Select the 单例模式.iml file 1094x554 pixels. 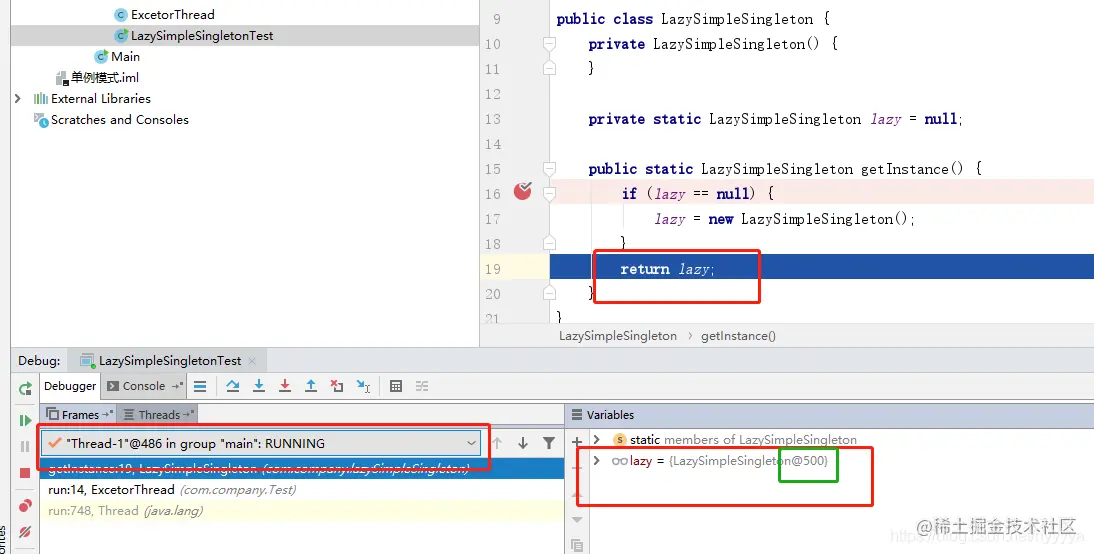pyautogui.click(x=105, y=77)
